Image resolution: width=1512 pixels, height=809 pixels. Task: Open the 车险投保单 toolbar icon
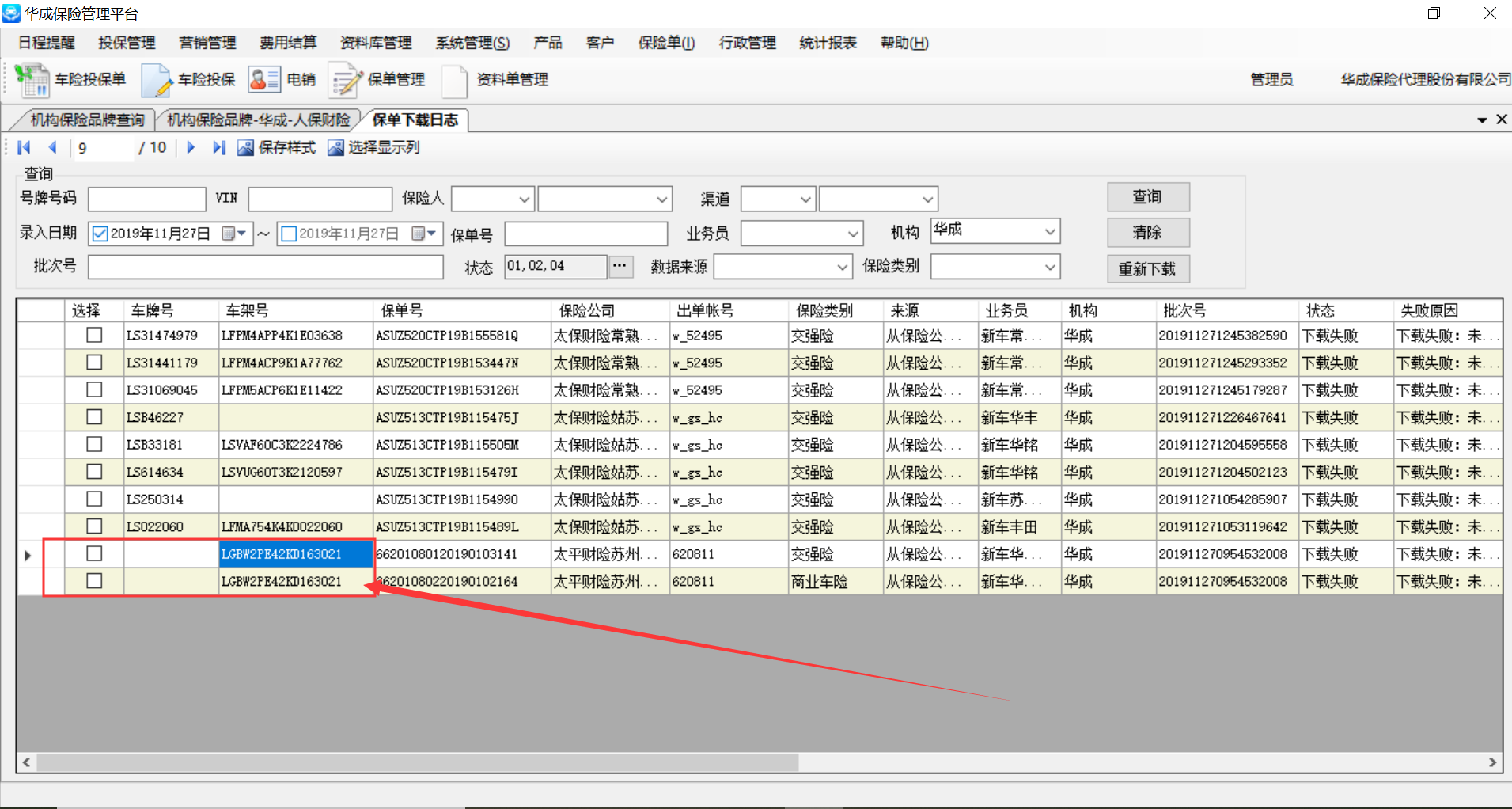(x=32, y=80)
